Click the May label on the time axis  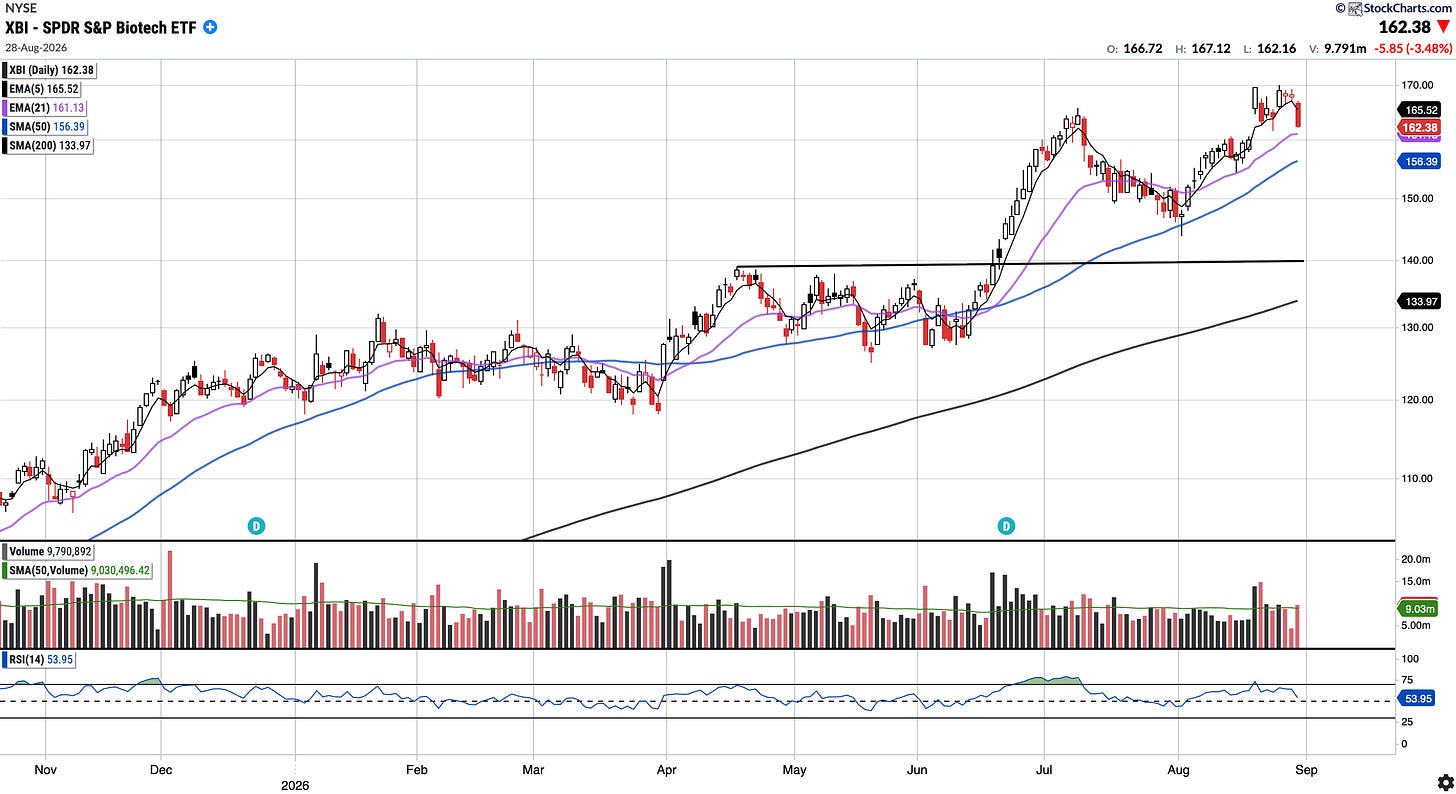[794, 768]
